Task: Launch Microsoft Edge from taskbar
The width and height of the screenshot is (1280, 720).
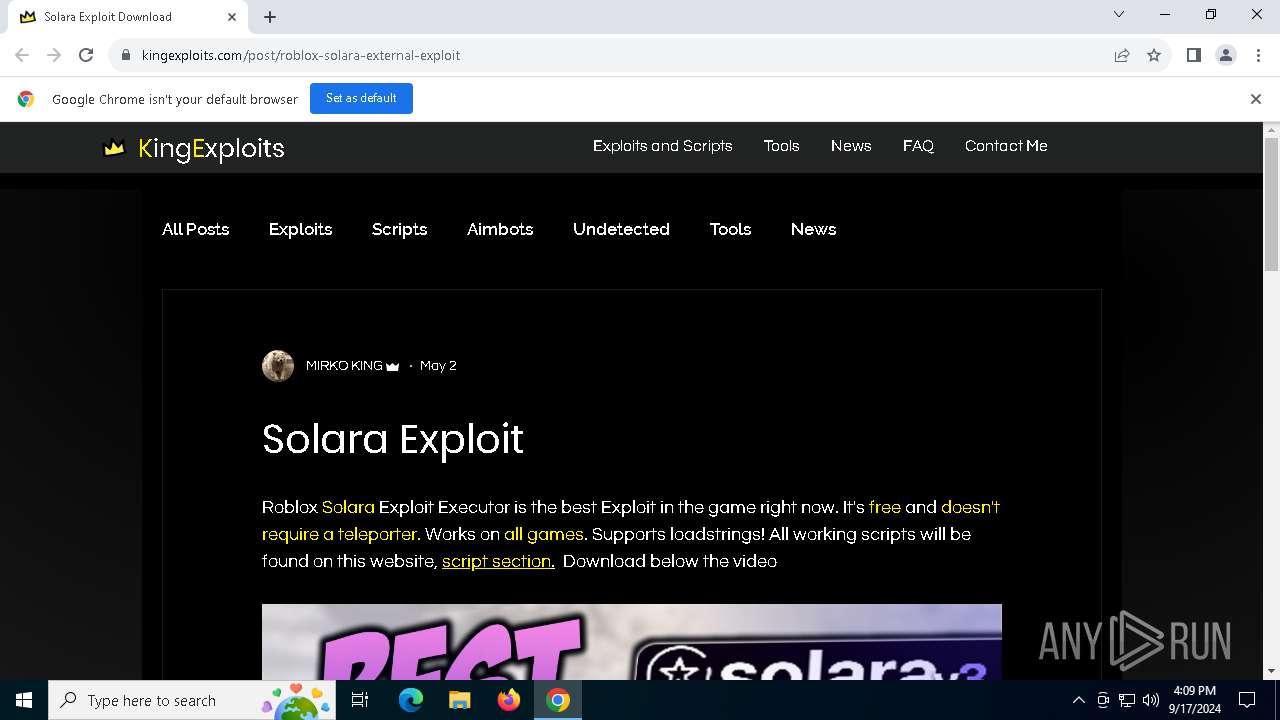Action: coord(411,700)
